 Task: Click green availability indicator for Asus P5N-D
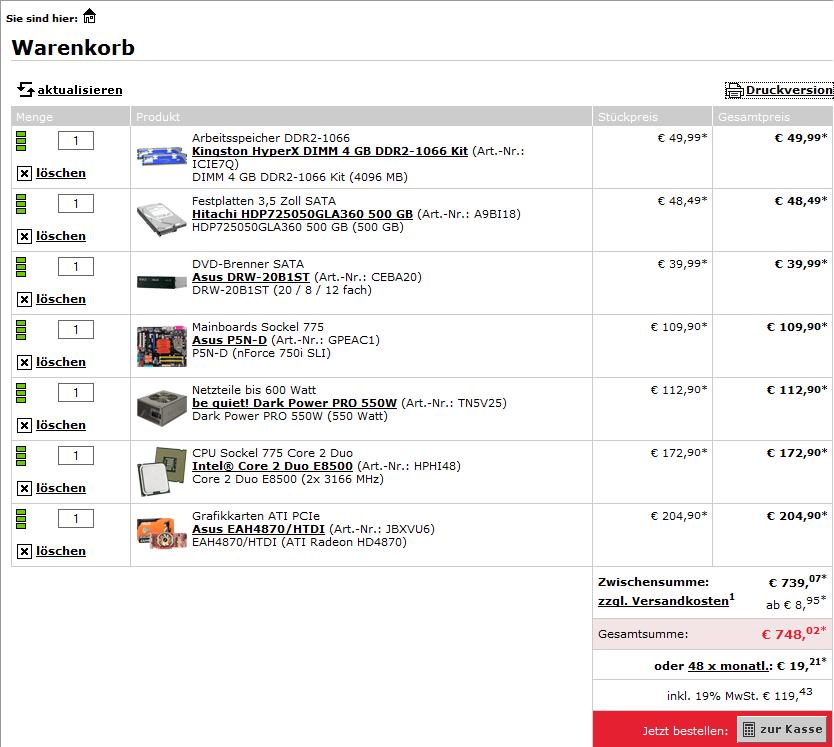click(21, 330)
